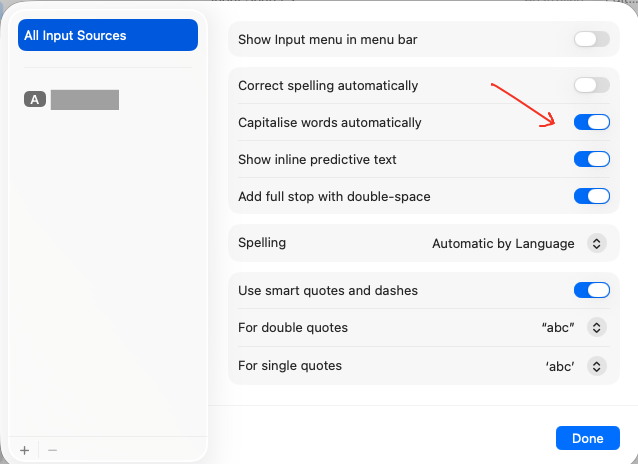Click the "Use smart quotes and dashes" label
This screenshot has width=638, height=464.
(328, 291)
